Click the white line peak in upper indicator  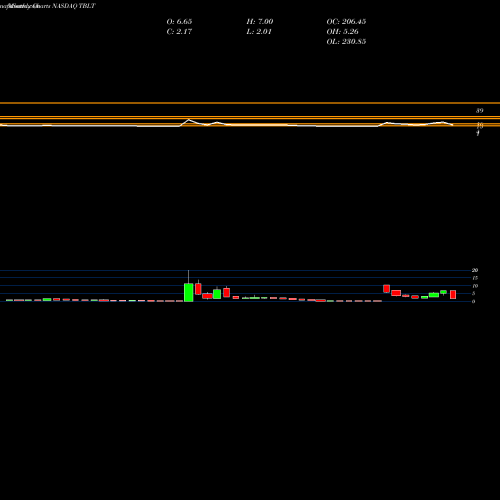click(189, 120)
